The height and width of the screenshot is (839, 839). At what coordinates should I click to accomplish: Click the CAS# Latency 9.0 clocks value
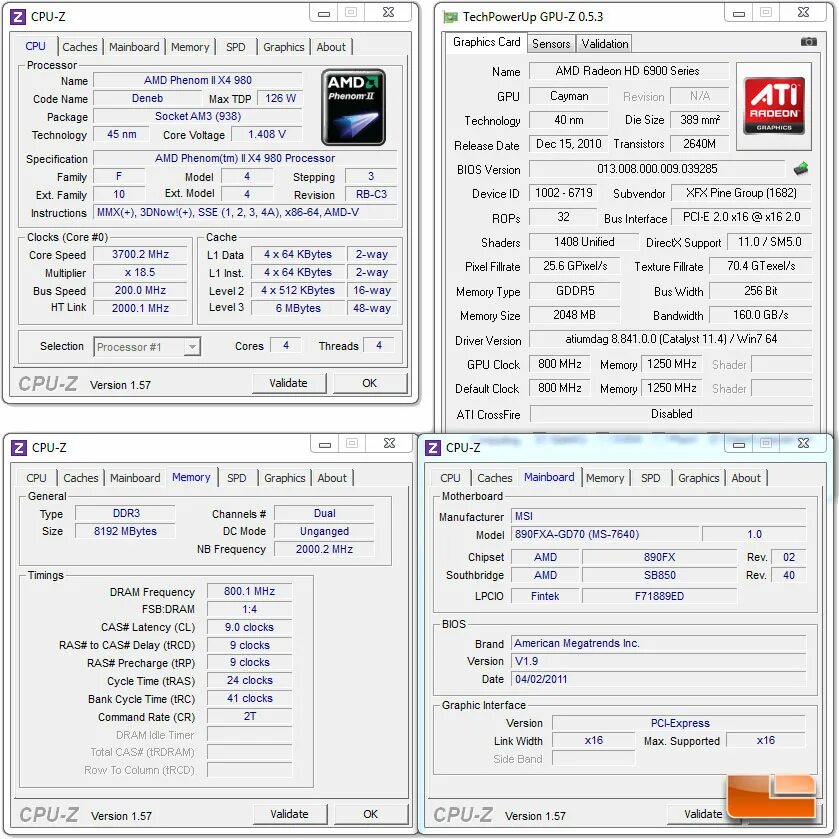coord(249,627)
